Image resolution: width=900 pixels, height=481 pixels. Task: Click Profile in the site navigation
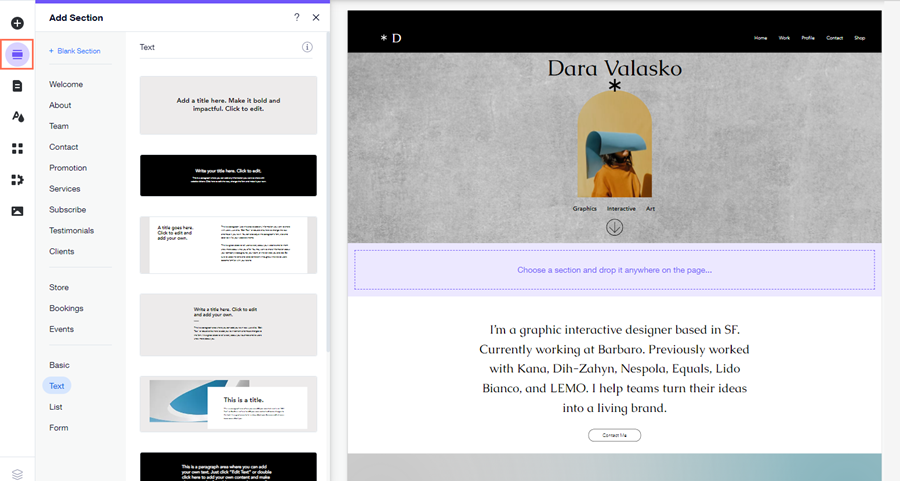click(808, 38)
